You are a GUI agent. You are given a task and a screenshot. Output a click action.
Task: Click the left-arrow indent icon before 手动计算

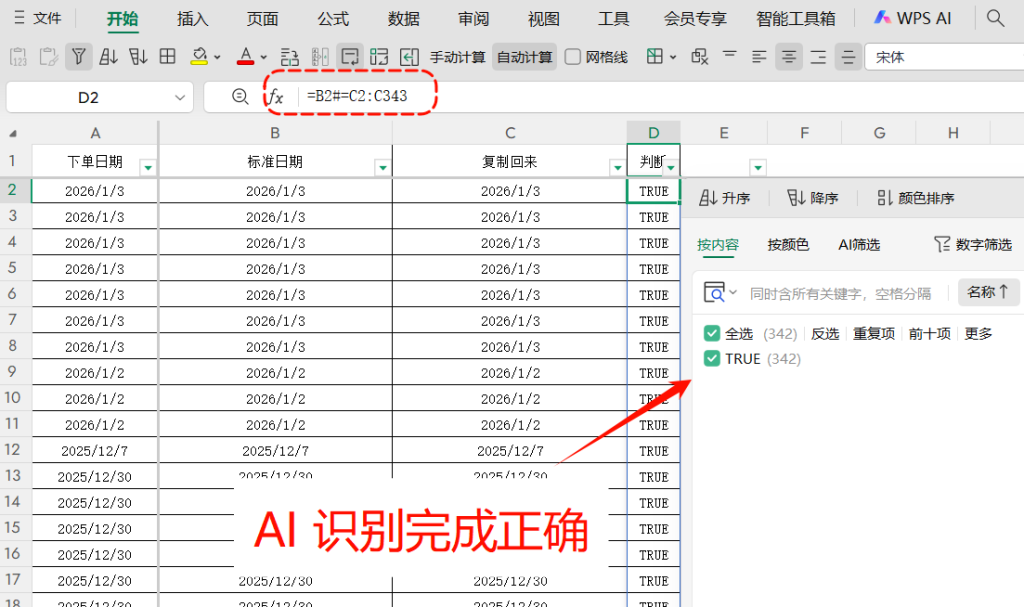pos(409,57)
